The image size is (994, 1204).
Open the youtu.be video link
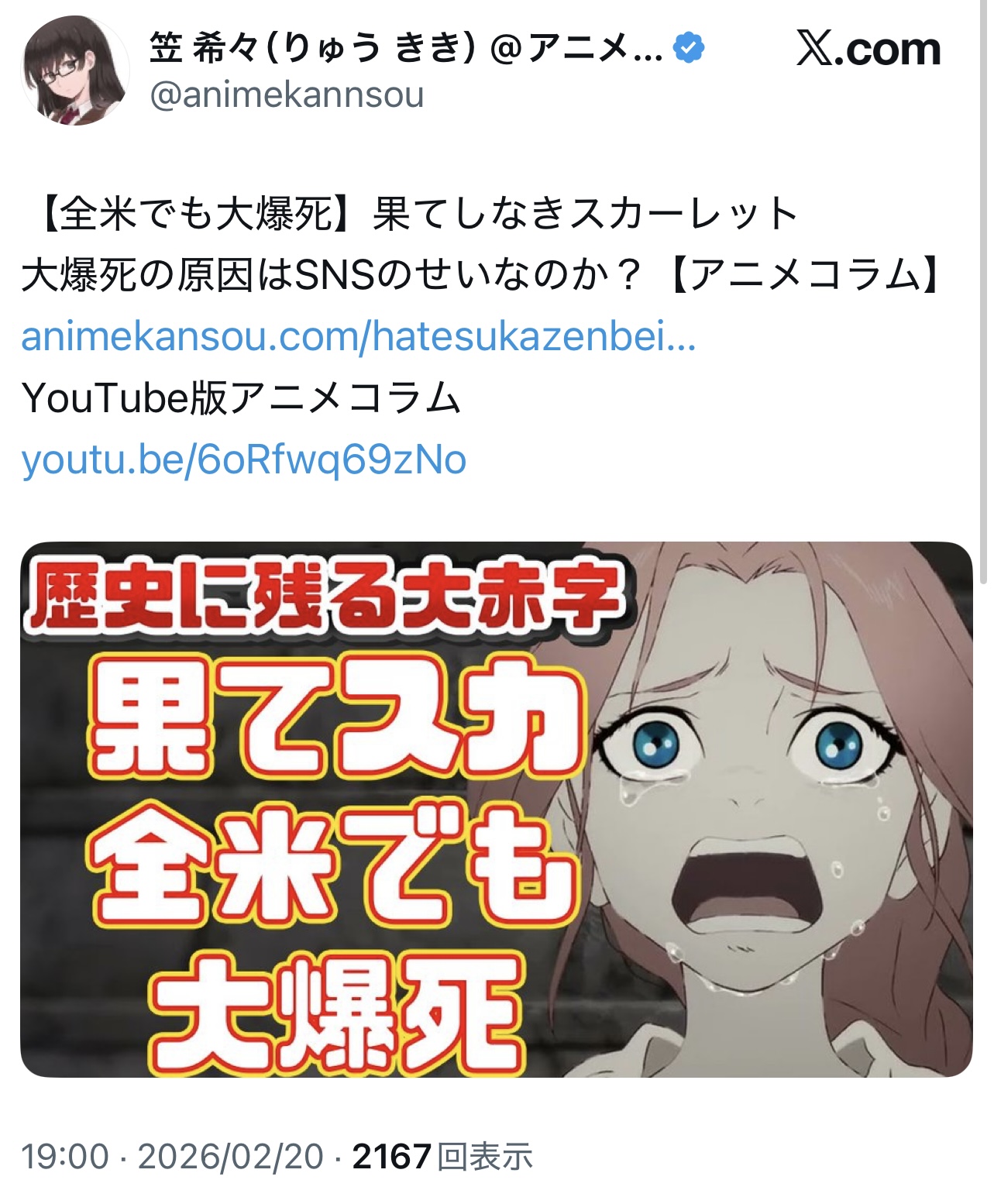pyautogui.click(x=244, y=459)
